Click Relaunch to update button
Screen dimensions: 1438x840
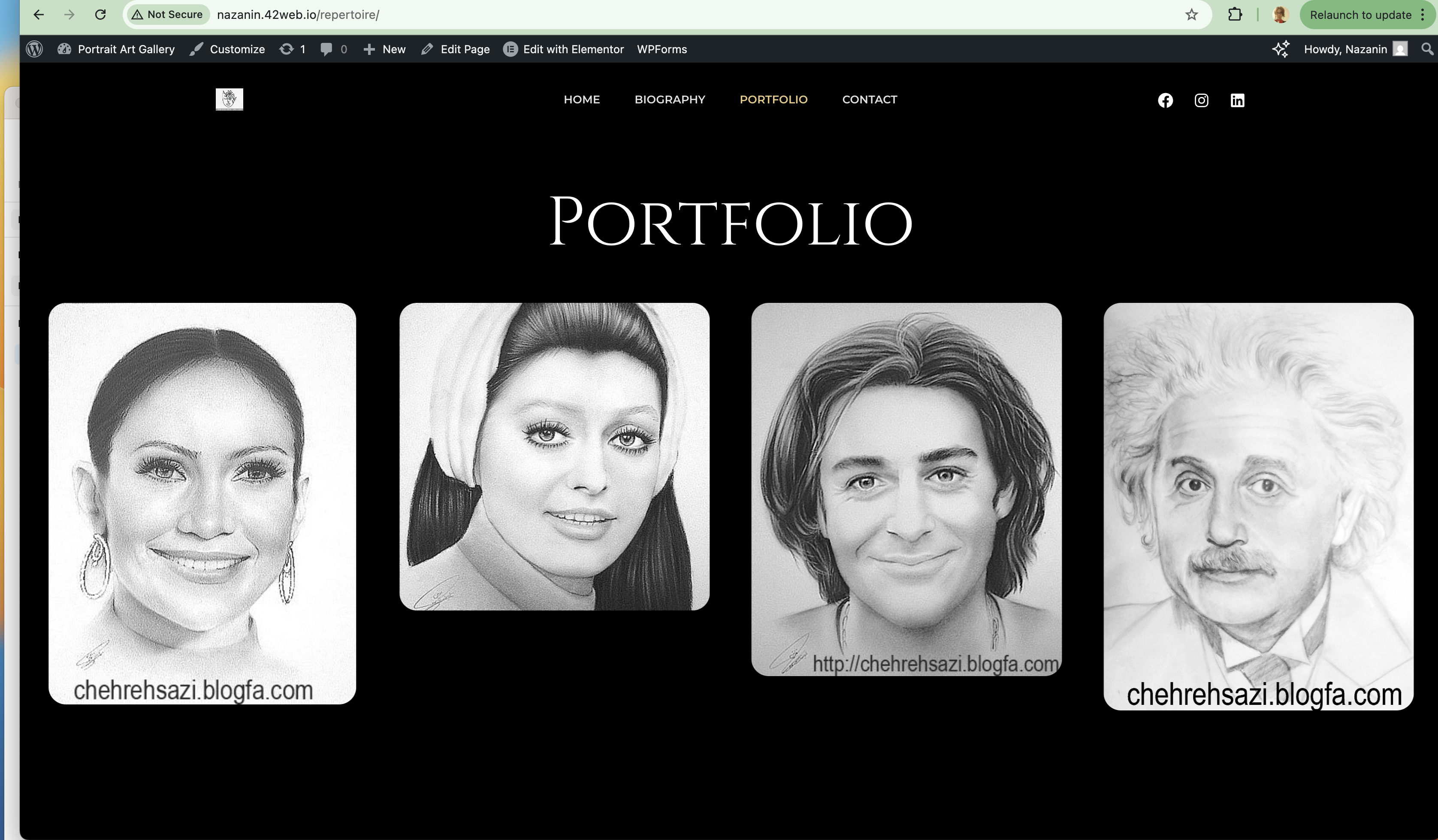(1360, 15)
